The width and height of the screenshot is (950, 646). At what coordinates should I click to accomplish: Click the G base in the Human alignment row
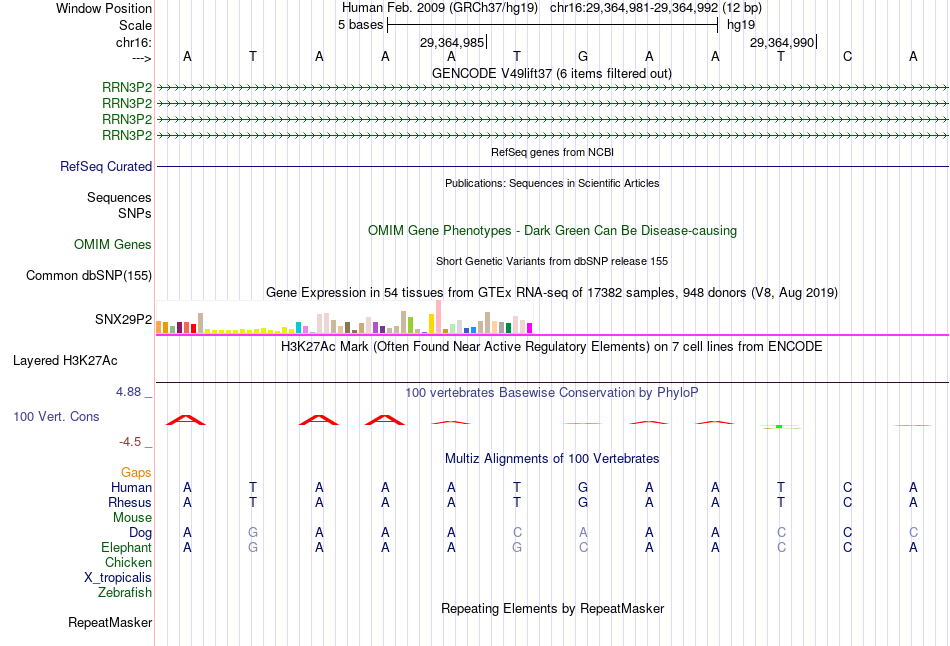(583, 487)
